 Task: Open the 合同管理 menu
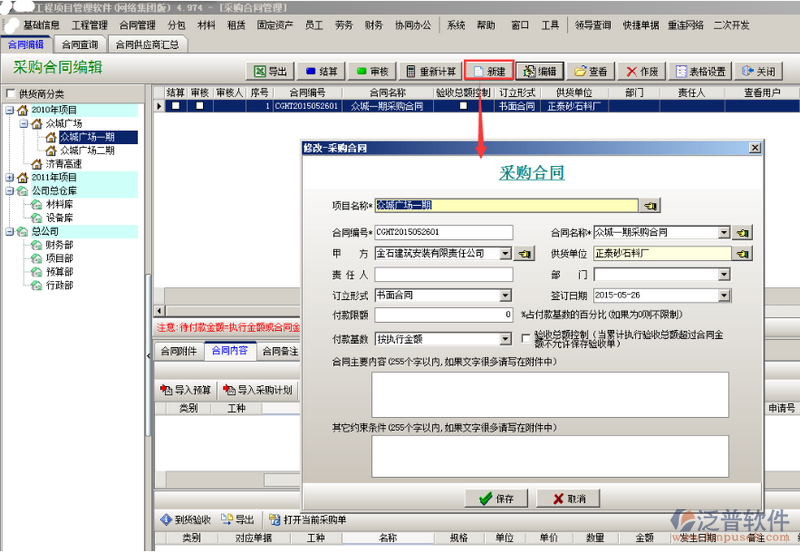tap(138, 24)
